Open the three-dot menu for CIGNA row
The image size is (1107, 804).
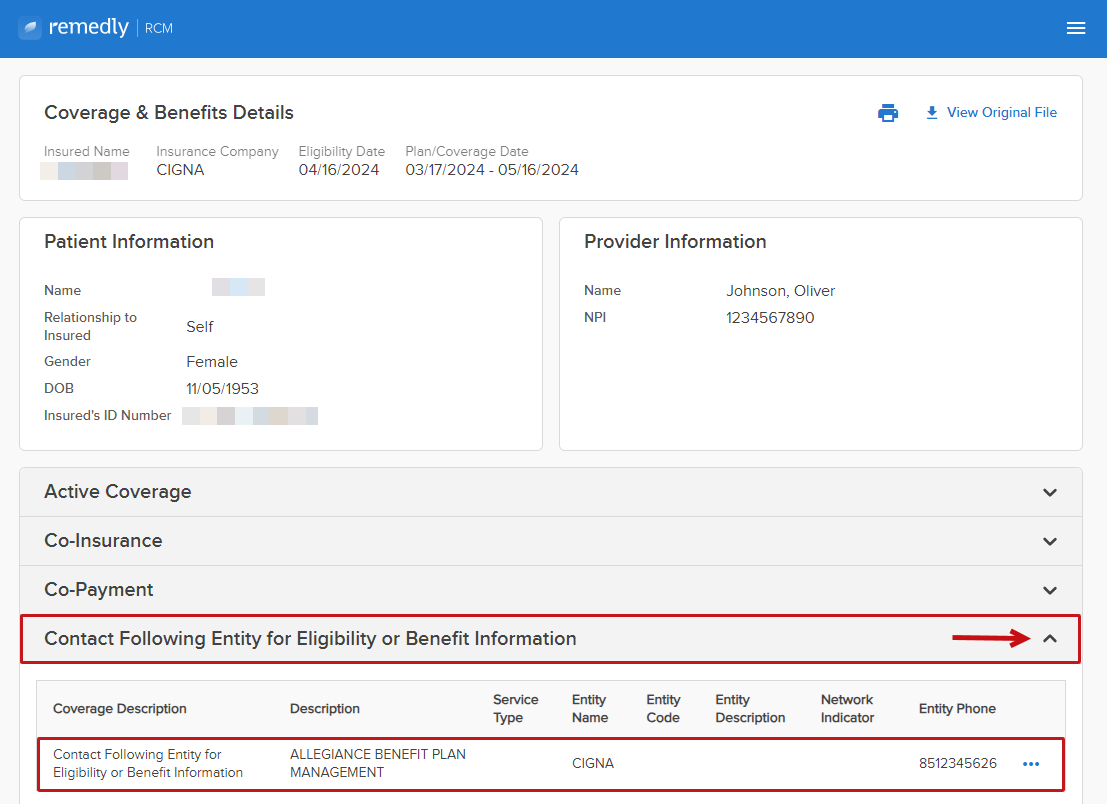point(1031,764)
